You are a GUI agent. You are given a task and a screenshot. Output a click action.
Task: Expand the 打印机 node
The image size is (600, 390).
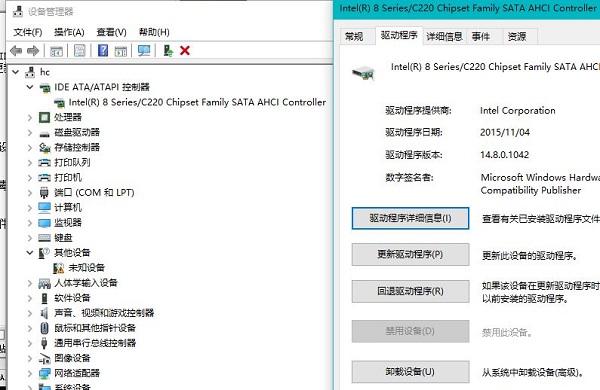click(x=30, y=178)
